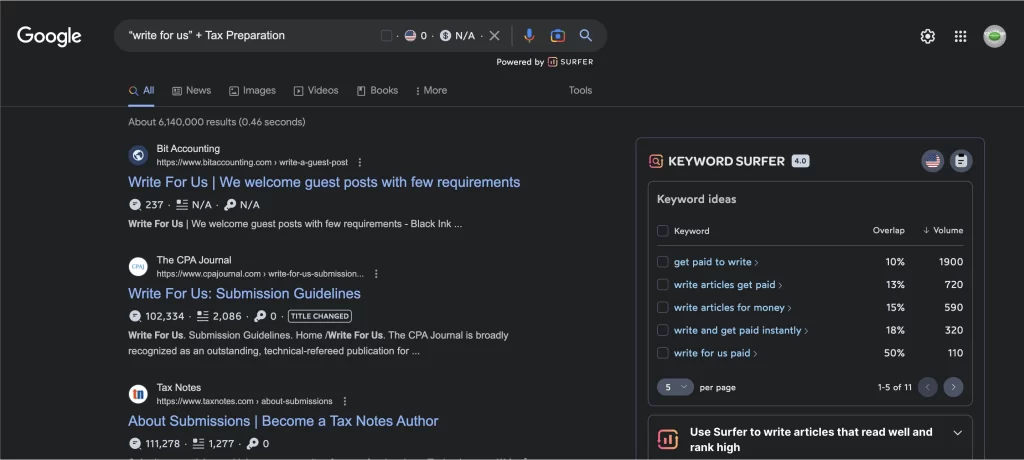Viewport: 1024px width, 460px height.
Task: Click the CPA Journal favicon
Action: (138, 267)
